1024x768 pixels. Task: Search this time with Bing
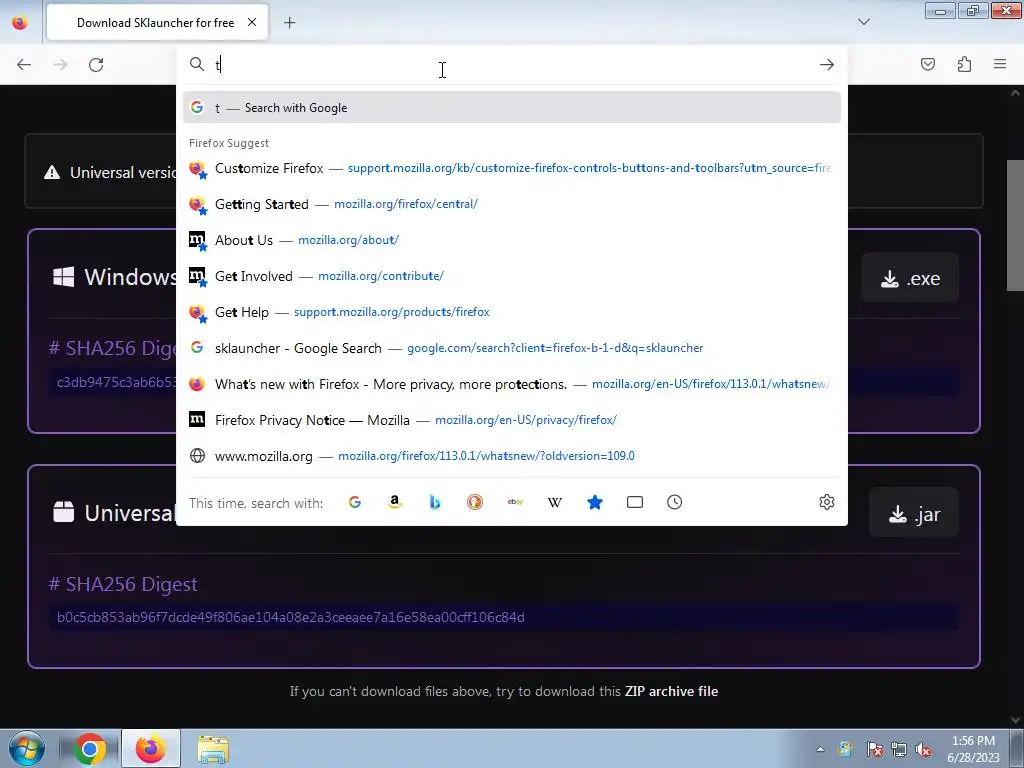click(435, 502)
